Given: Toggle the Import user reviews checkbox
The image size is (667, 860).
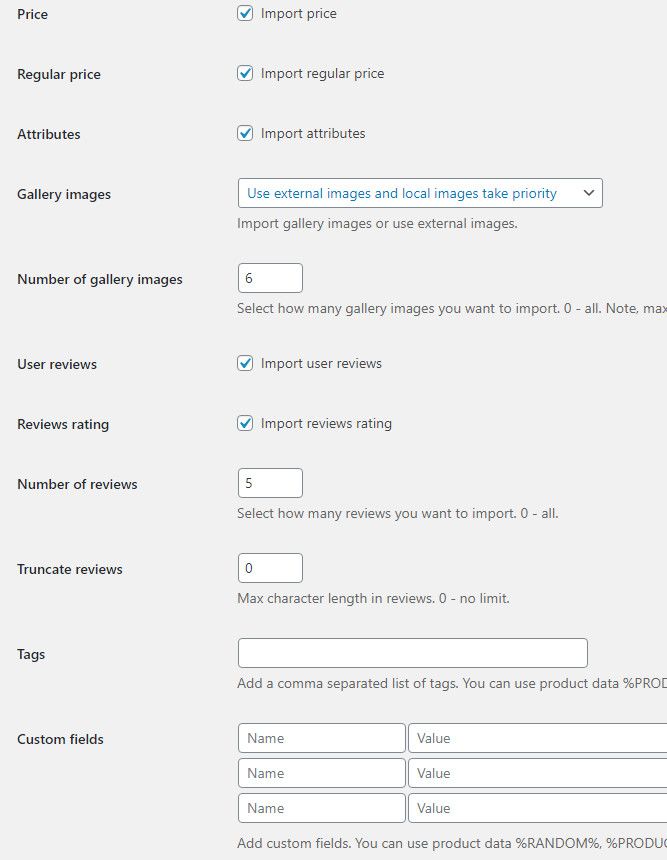Looking at the screenshot, I should 245,363.
